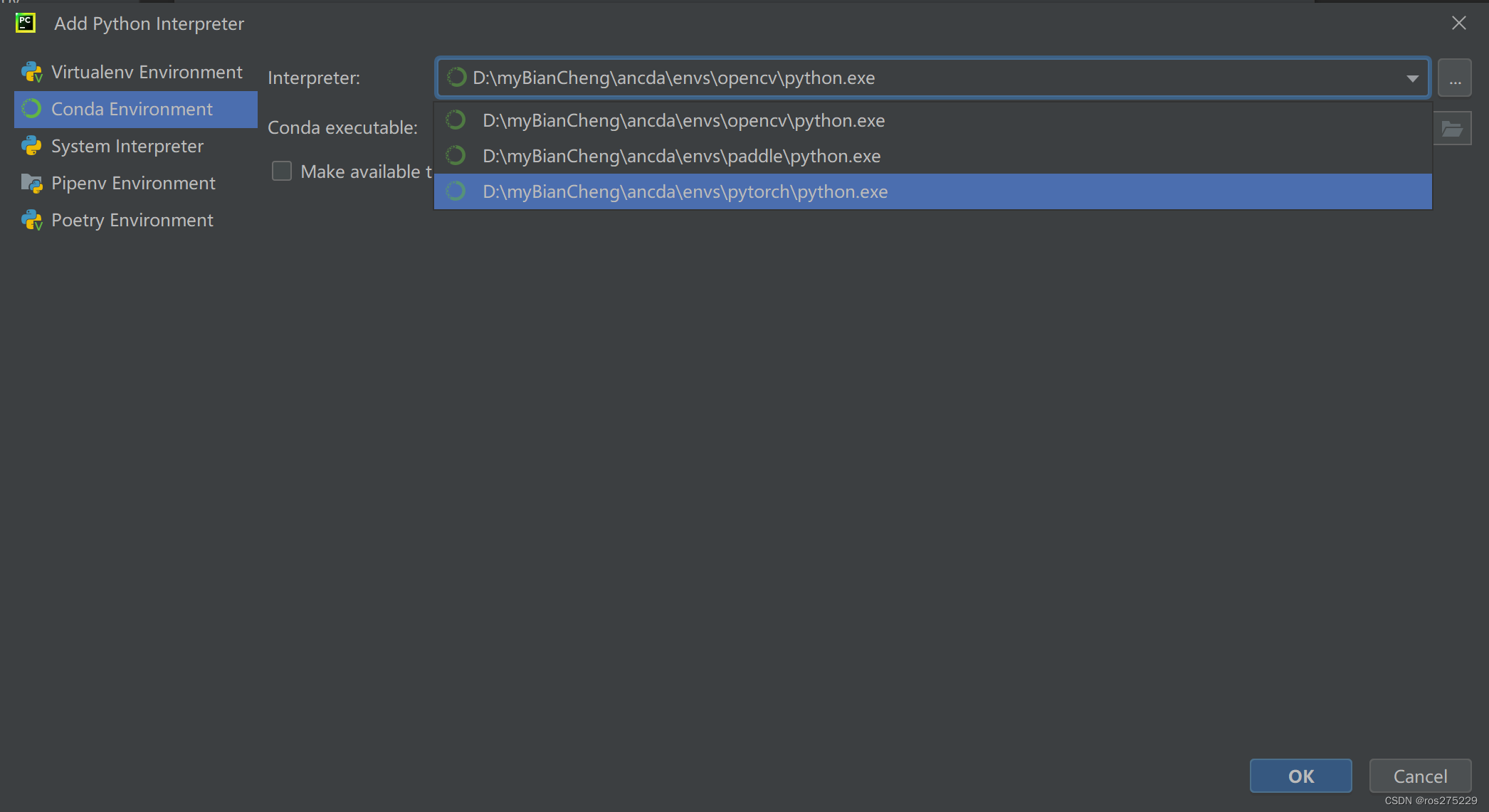Click the Poetry Environment icon

31,220
